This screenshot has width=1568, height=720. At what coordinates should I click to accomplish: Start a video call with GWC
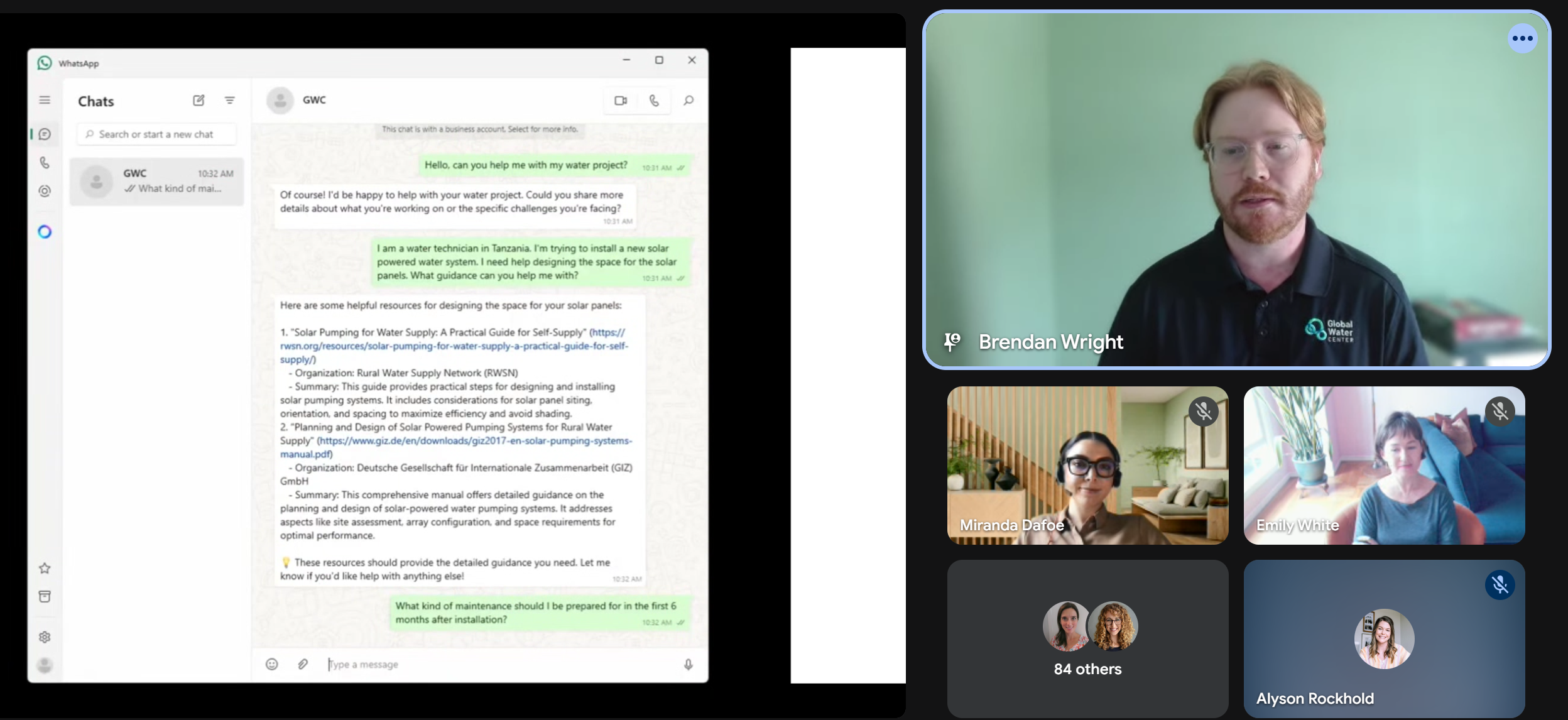pos(621,101)
